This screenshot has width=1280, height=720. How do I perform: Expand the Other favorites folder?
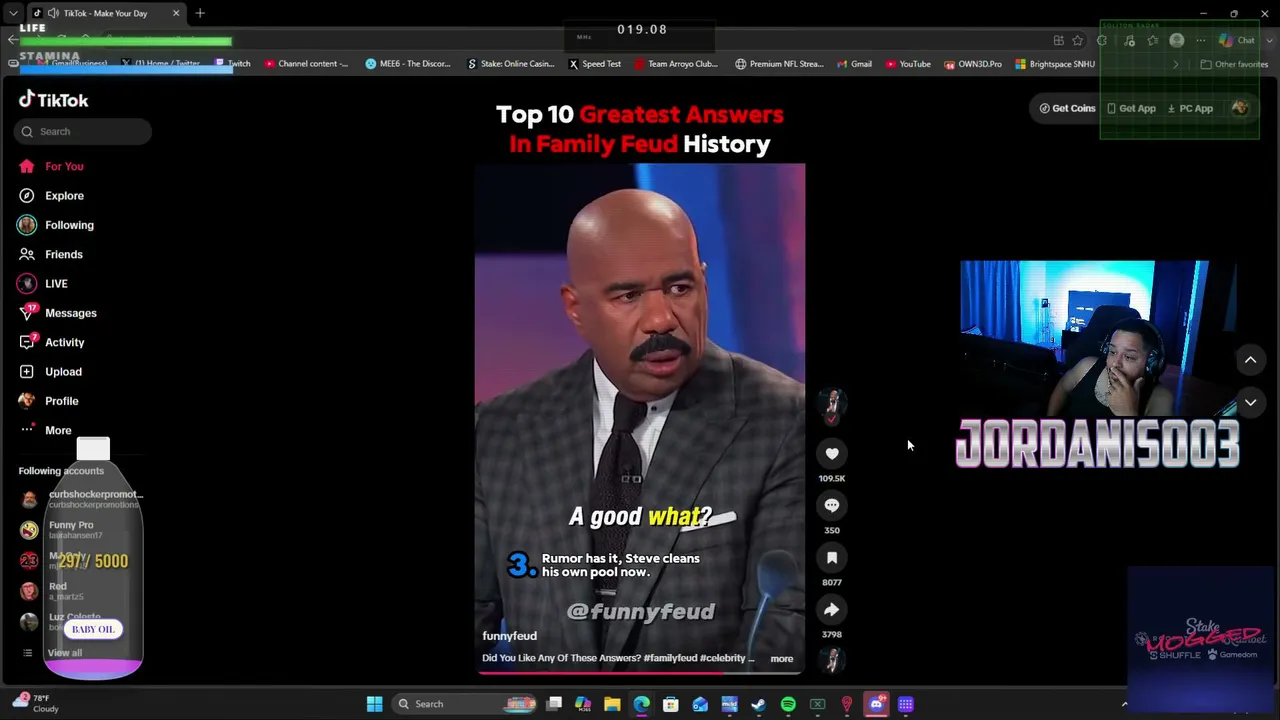tap(1234, 64)
